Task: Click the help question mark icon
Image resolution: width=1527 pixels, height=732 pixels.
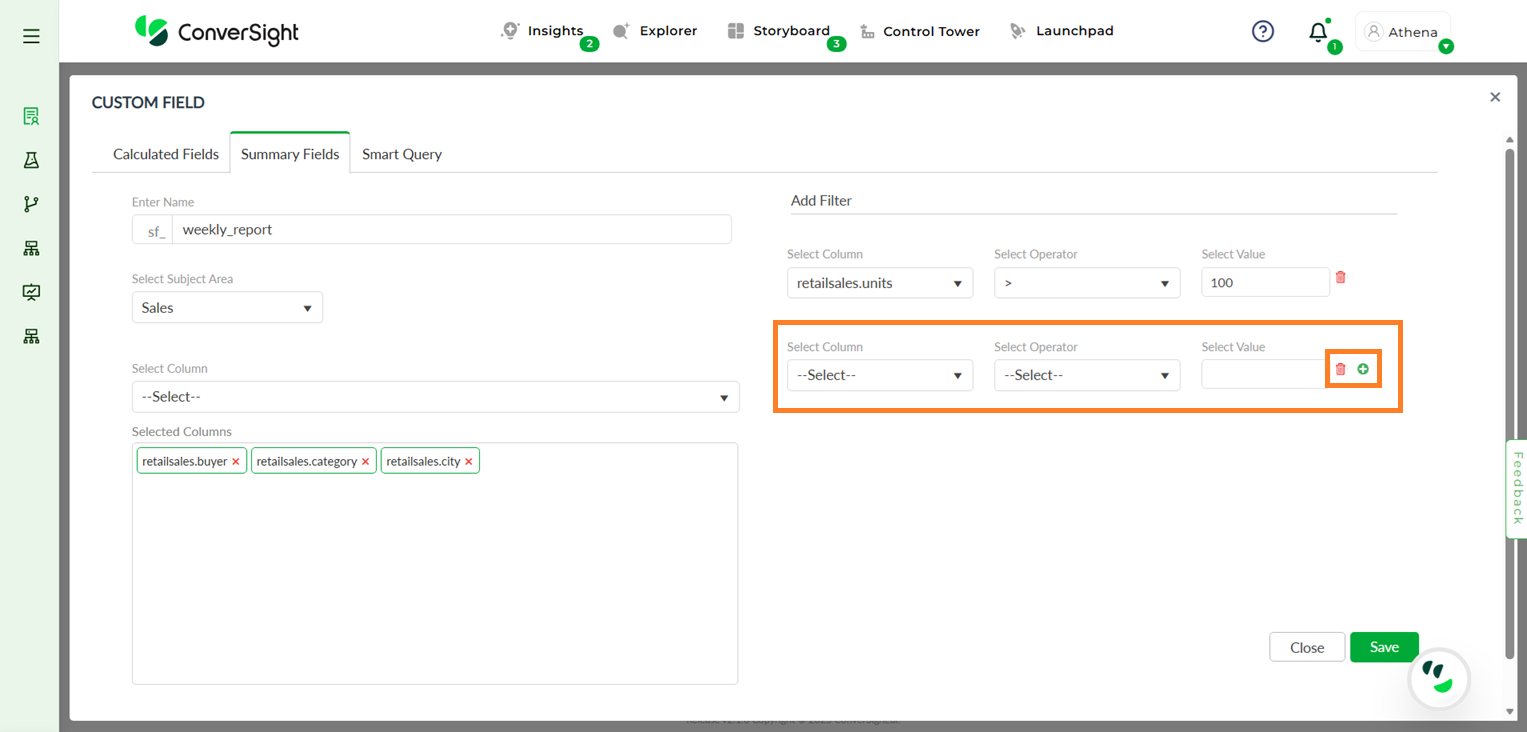Action: click(x=1263, y=32)
